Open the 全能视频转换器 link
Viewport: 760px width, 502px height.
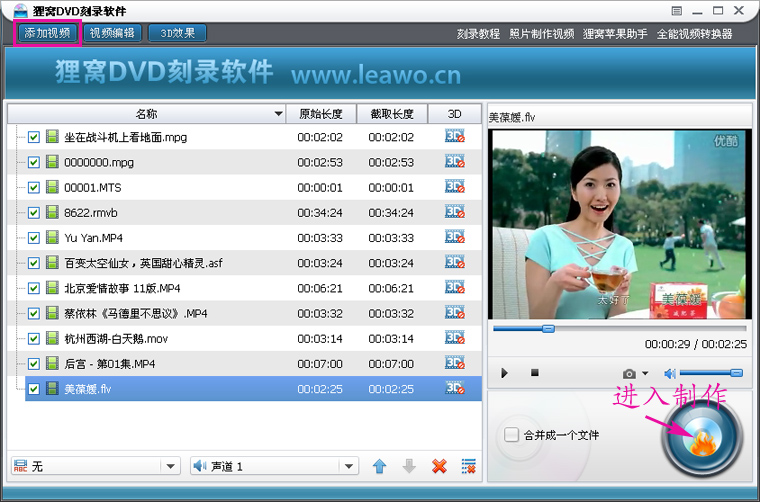point(695,34)
